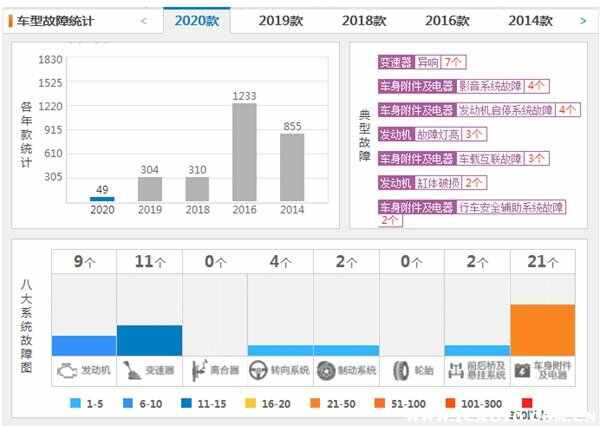The width and height of the screenshot is (600, 426).
Task: Click the transmission (变速器) gear shift icon
Action: click(x=132, y=370)
